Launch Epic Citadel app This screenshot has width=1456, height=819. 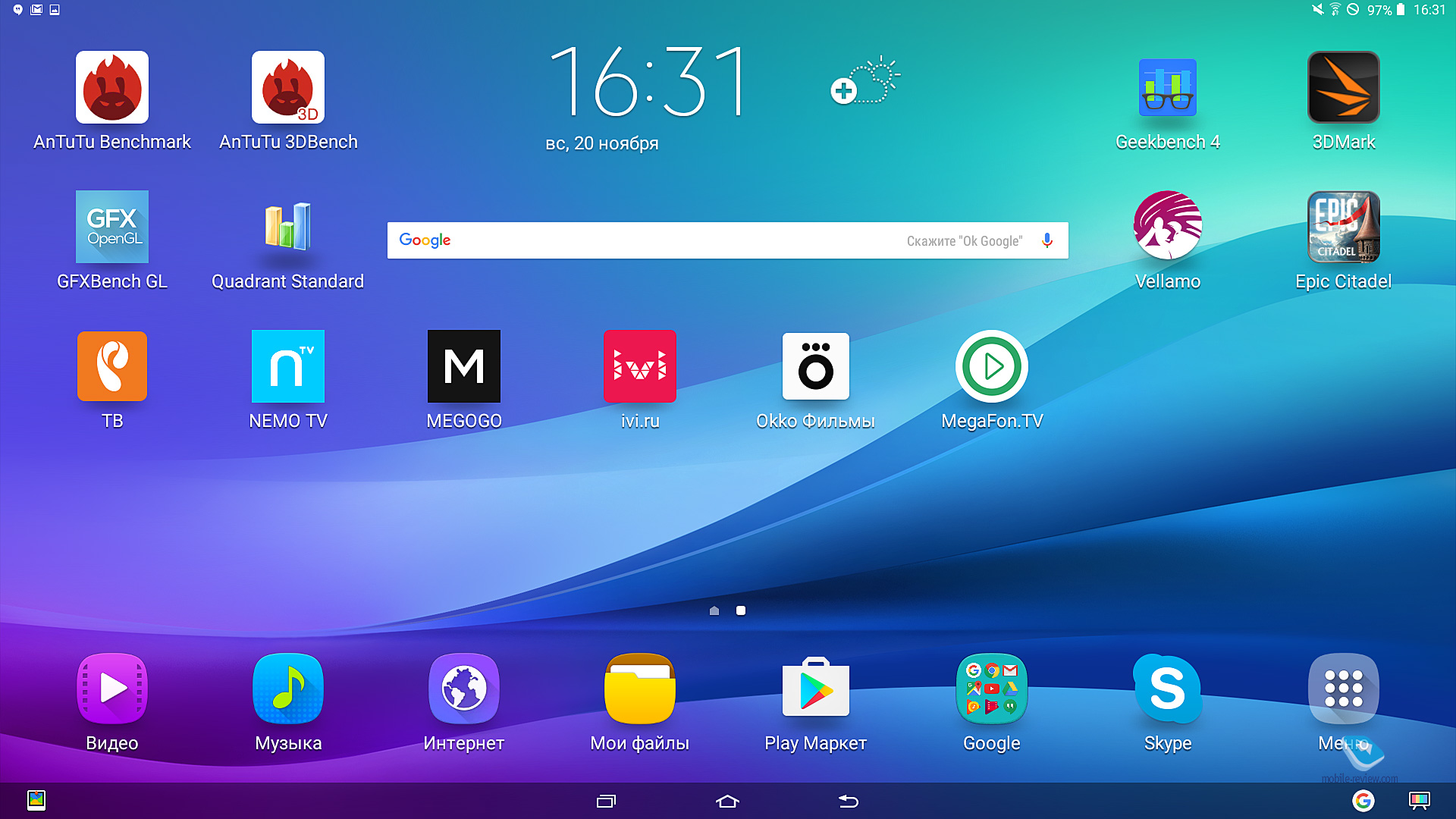click(x=1344, y=227)
